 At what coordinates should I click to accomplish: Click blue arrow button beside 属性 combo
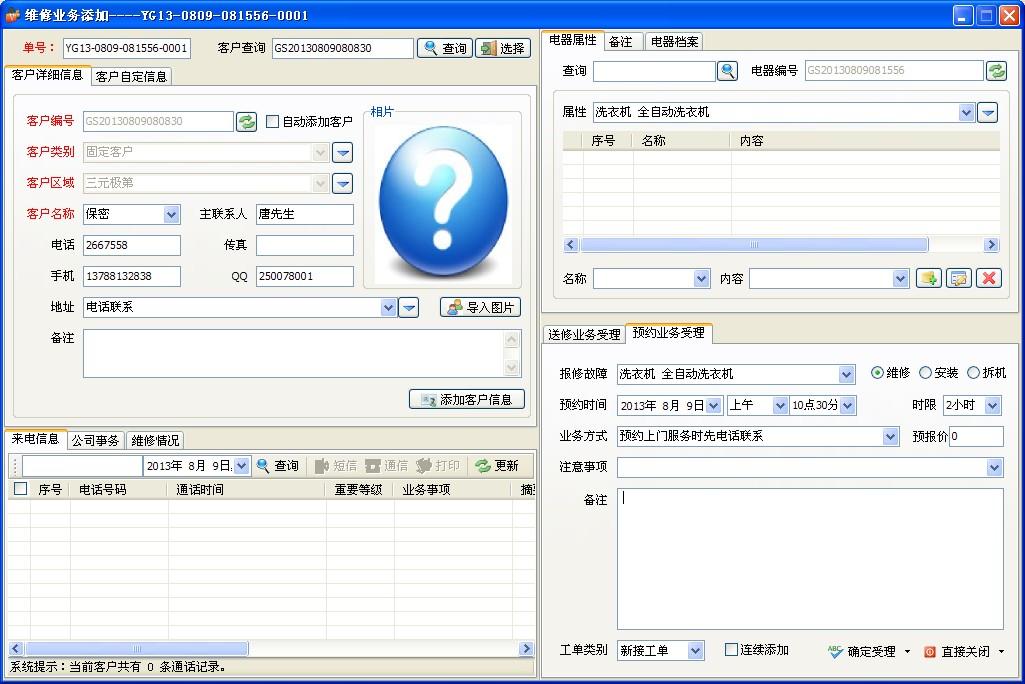(x=988, y=112)
